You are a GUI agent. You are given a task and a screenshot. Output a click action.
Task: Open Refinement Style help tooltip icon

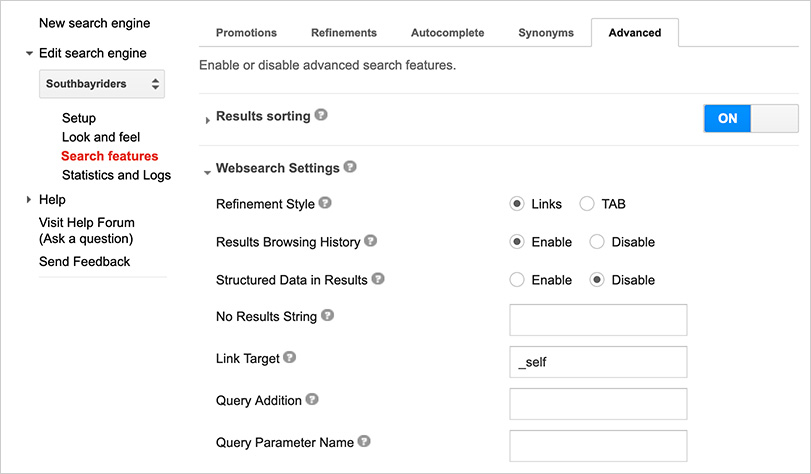[325, 203]
